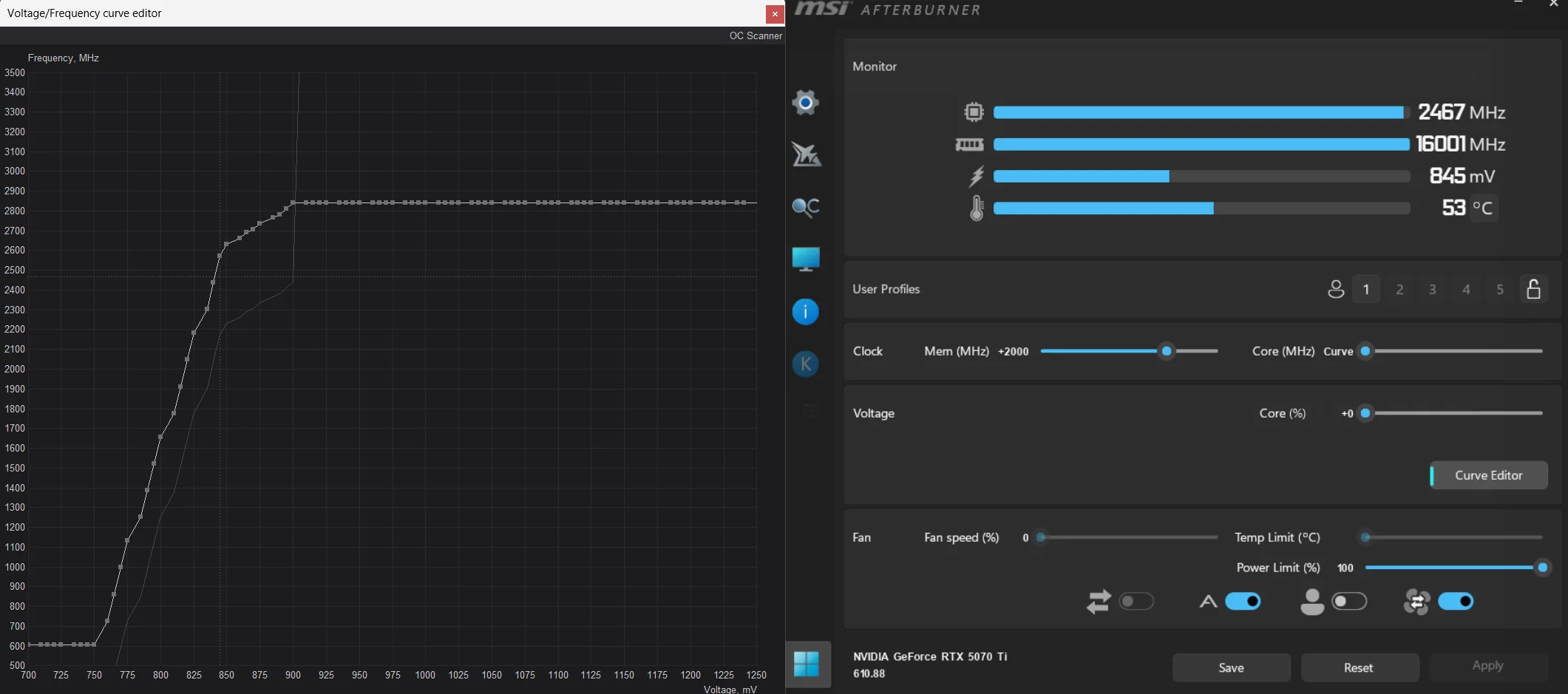Click the temperature thermometer icon

tap(977, 208)
